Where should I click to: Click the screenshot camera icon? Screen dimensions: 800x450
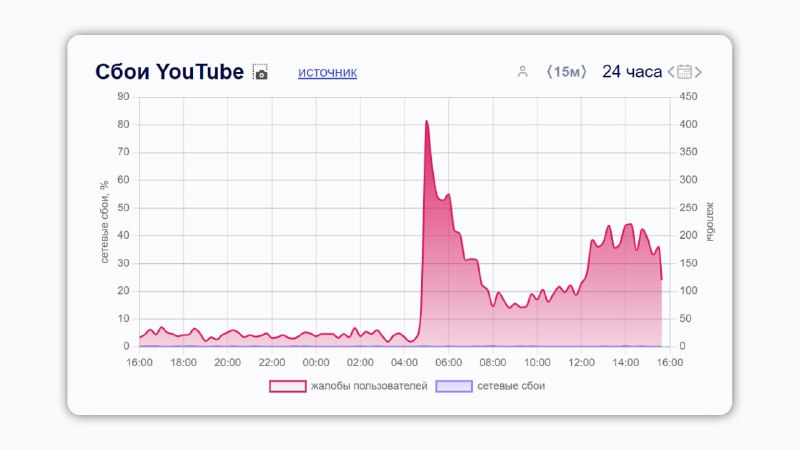pyautogui.click(x=260, y=72)
